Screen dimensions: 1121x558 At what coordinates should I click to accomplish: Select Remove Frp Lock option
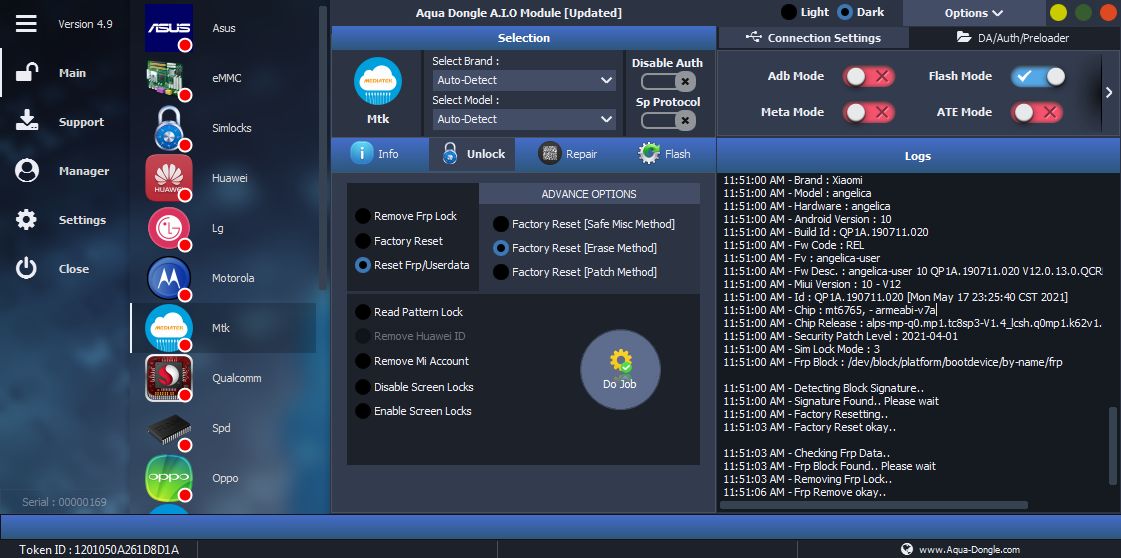click(x=363, y=216)
